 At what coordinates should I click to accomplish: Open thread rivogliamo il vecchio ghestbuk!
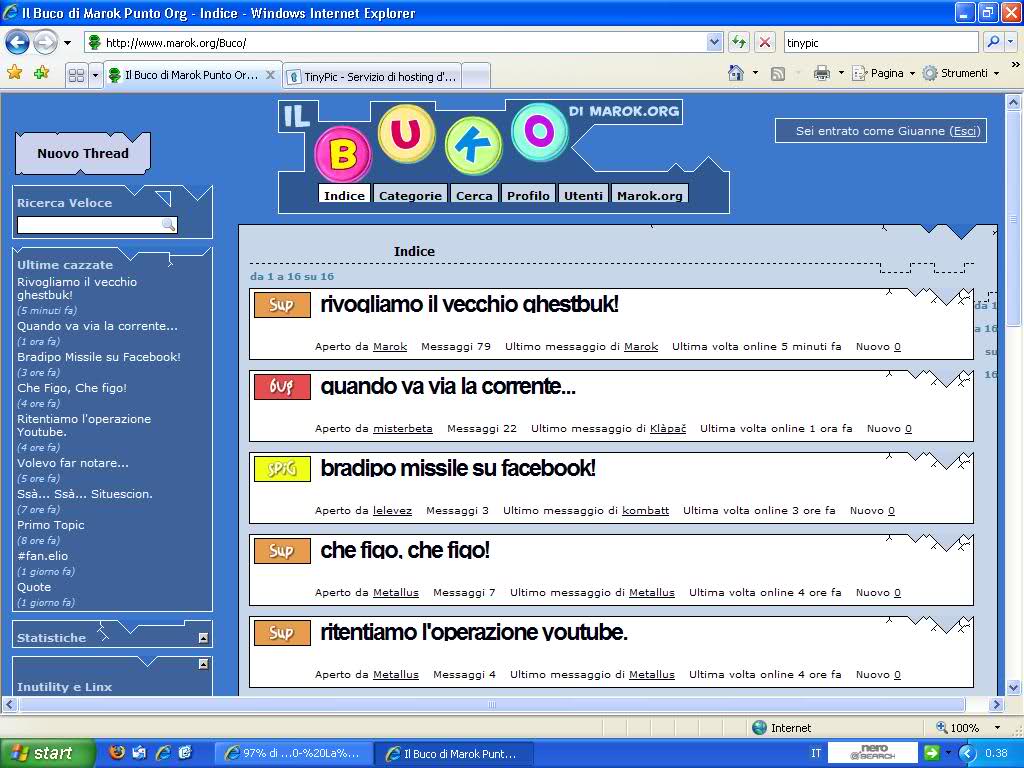(470, 304)
